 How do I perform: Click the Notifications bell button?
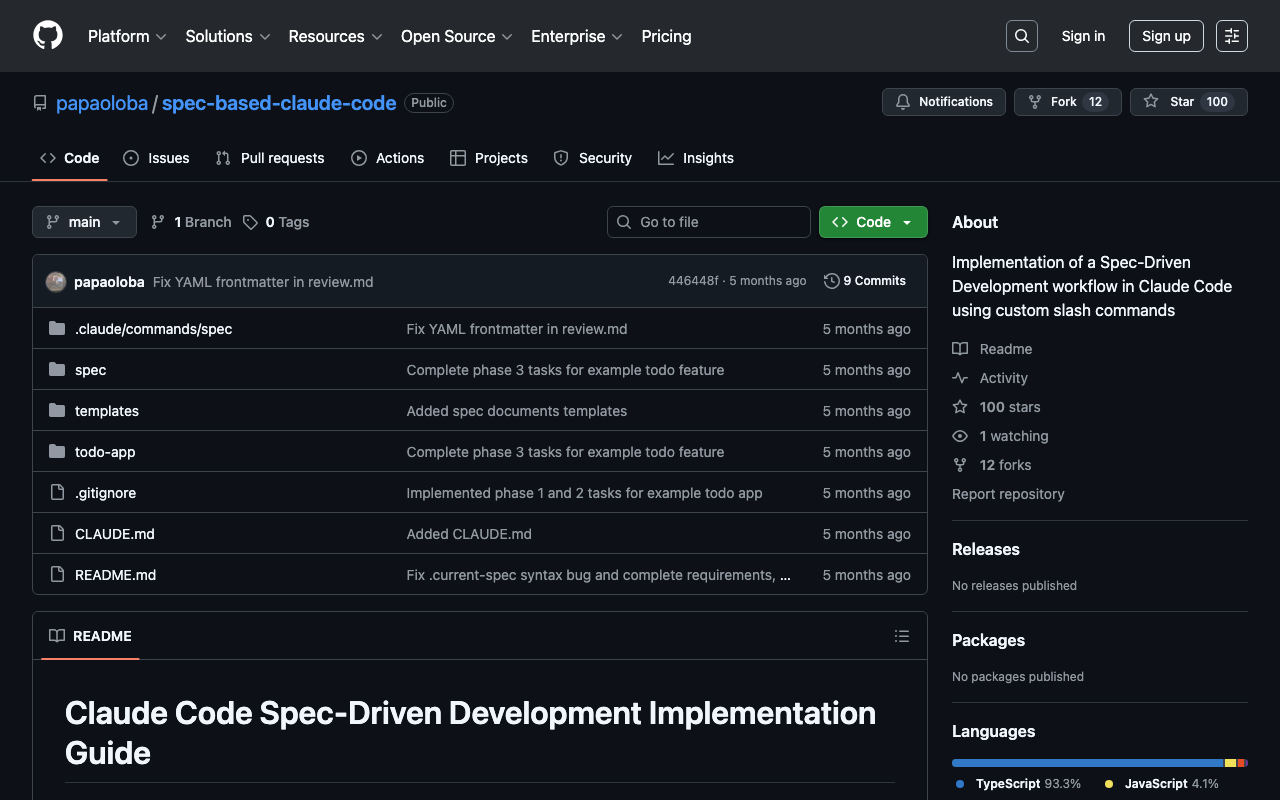[943, 102]
